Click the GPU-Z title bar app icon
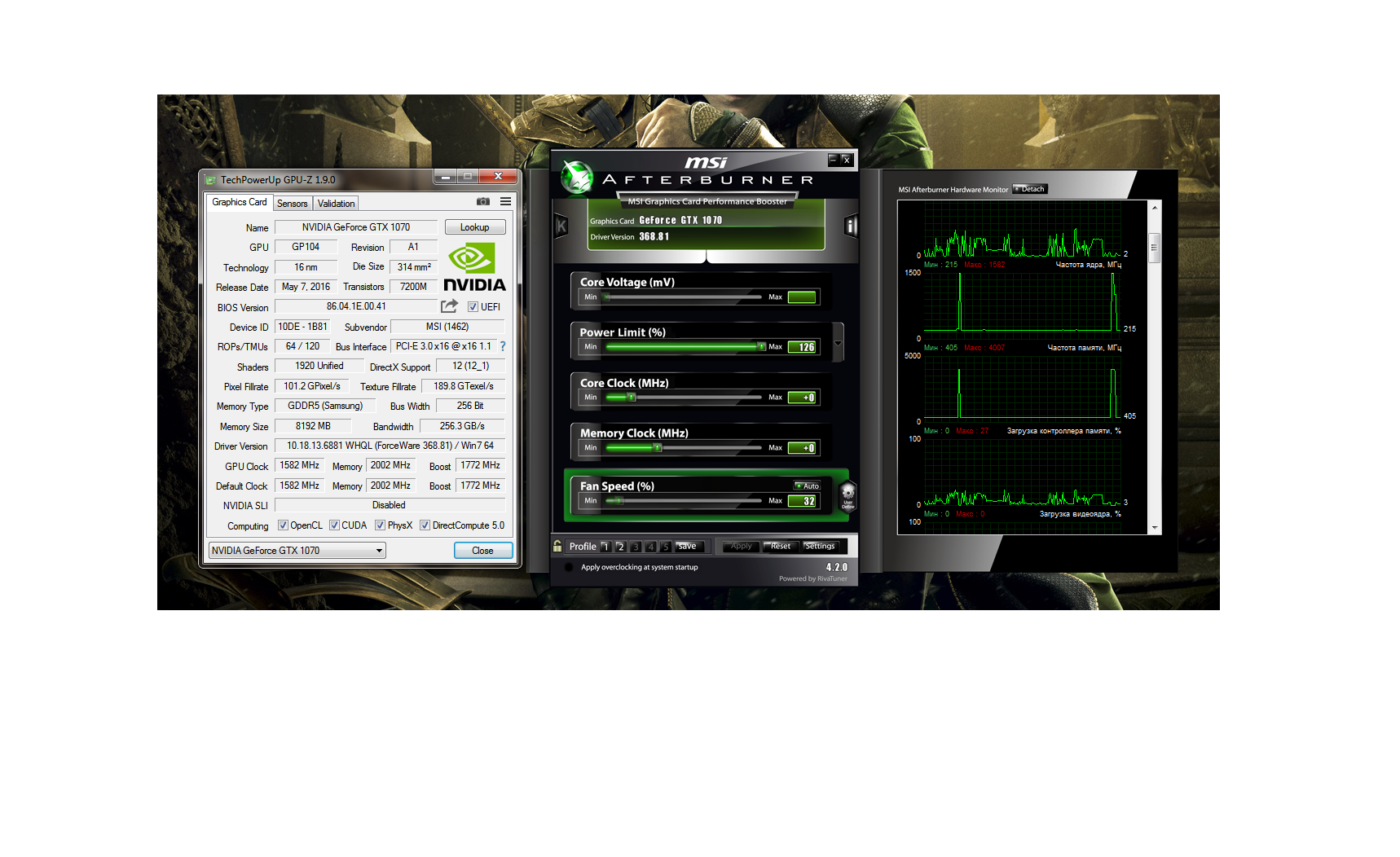The width and height of the screenshot is (1400, 857). pos(210,180)
